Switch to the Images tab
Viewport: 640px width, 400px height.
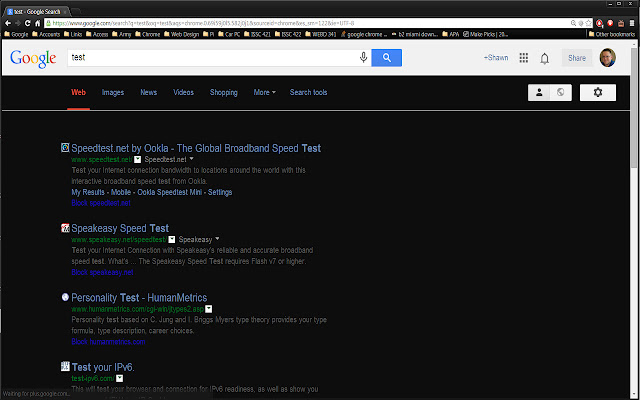[x=113, y=92]
